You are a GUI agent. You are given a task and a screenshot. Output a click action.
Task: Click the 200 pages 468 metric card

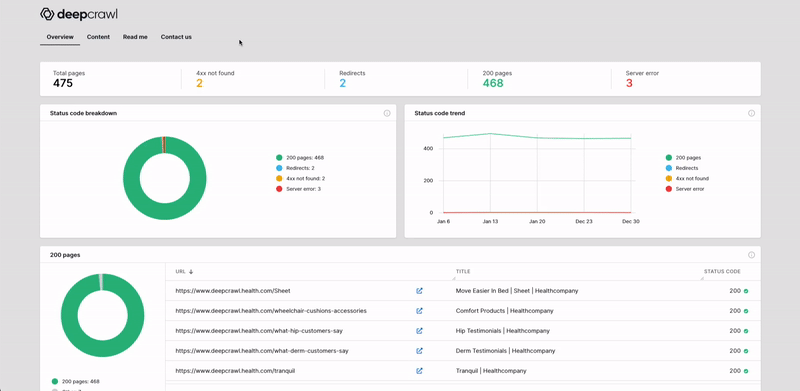pos(497,79)
